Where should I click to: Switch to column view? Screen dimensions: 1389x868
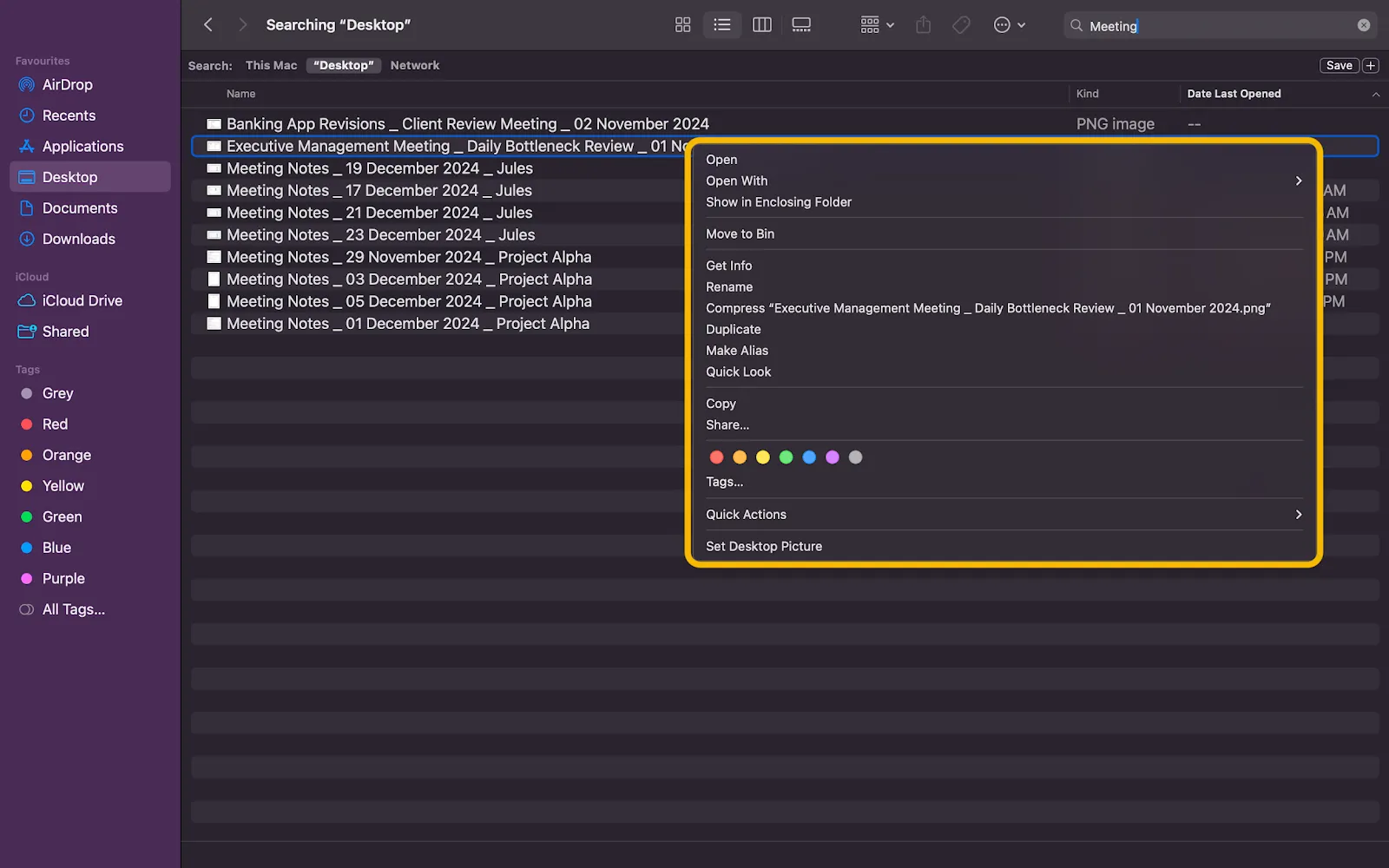click(761, 25)
